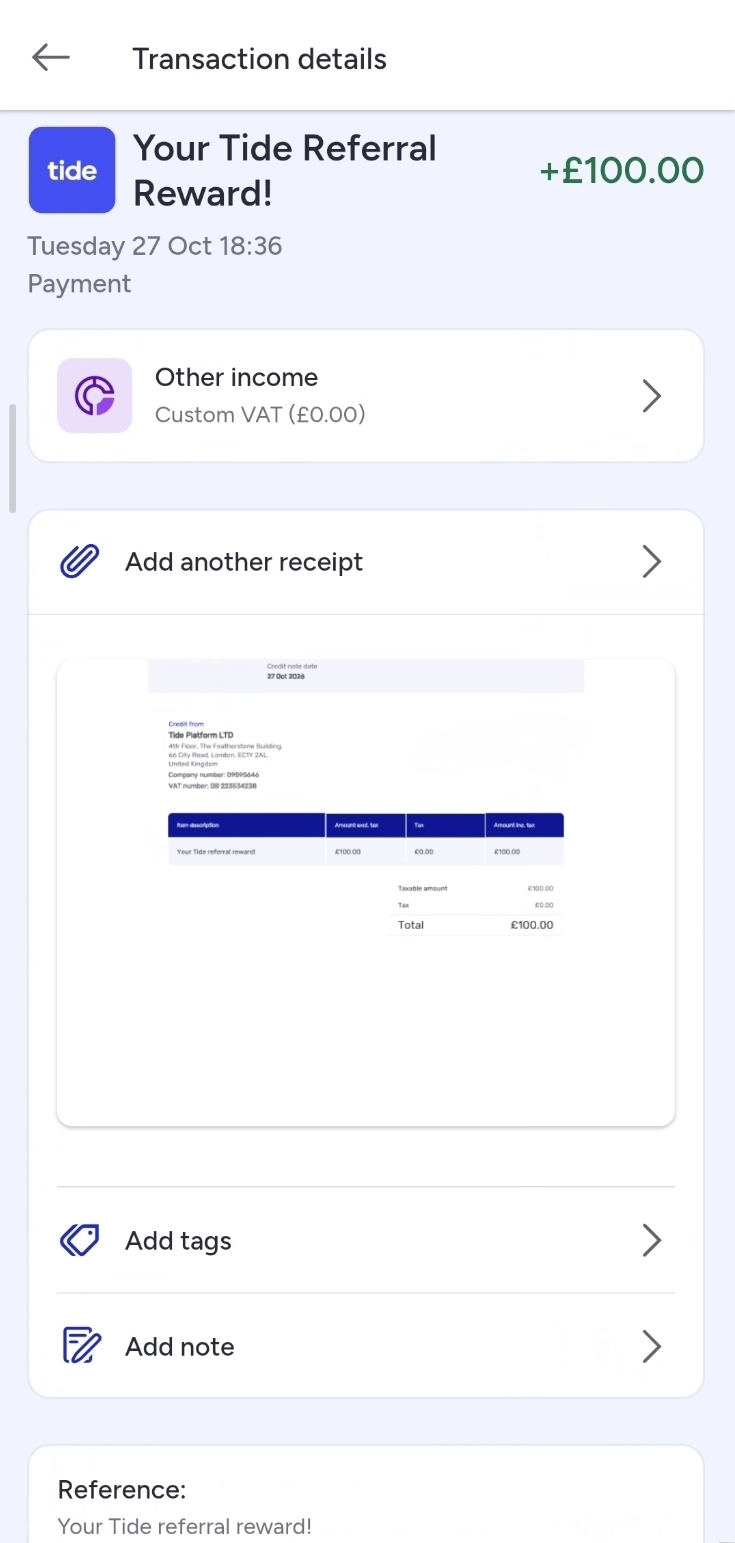
Task: Tap the tag icon beside Add tags
Action: (80, 1241)
